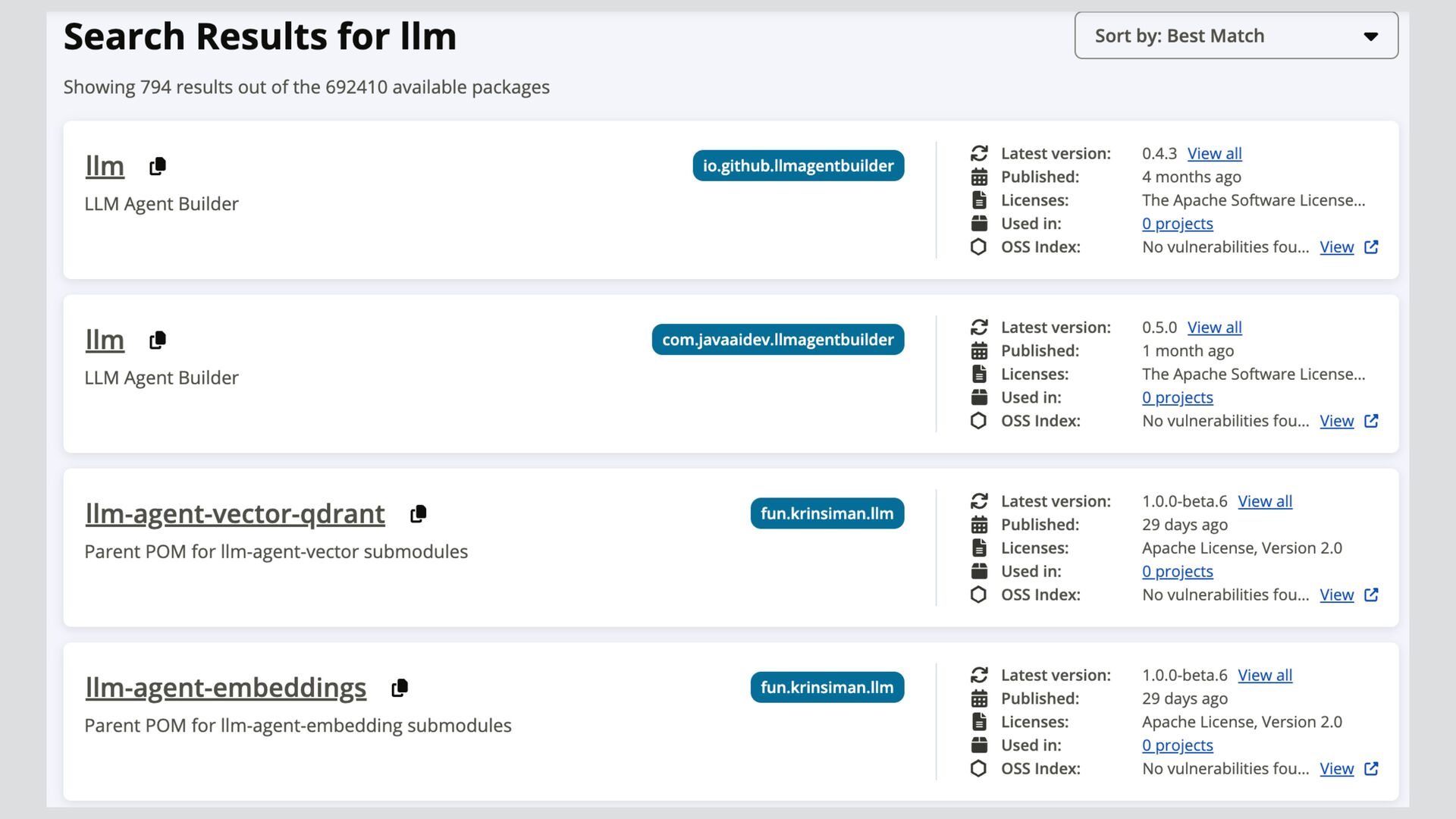View all versions of llm 0.4.3

[1214, 153]
